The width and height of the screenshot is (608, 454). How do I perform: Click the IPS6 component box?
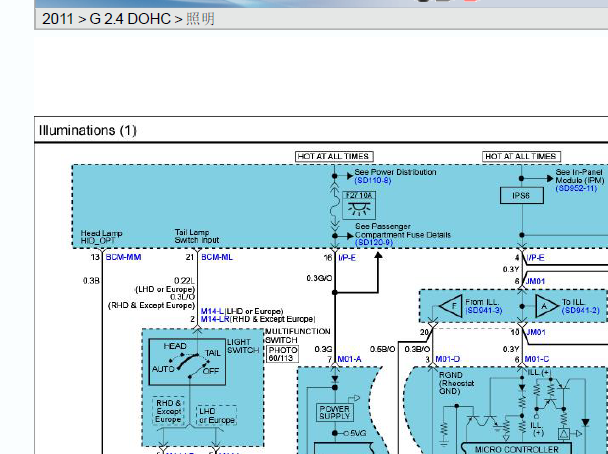(522, 196)
